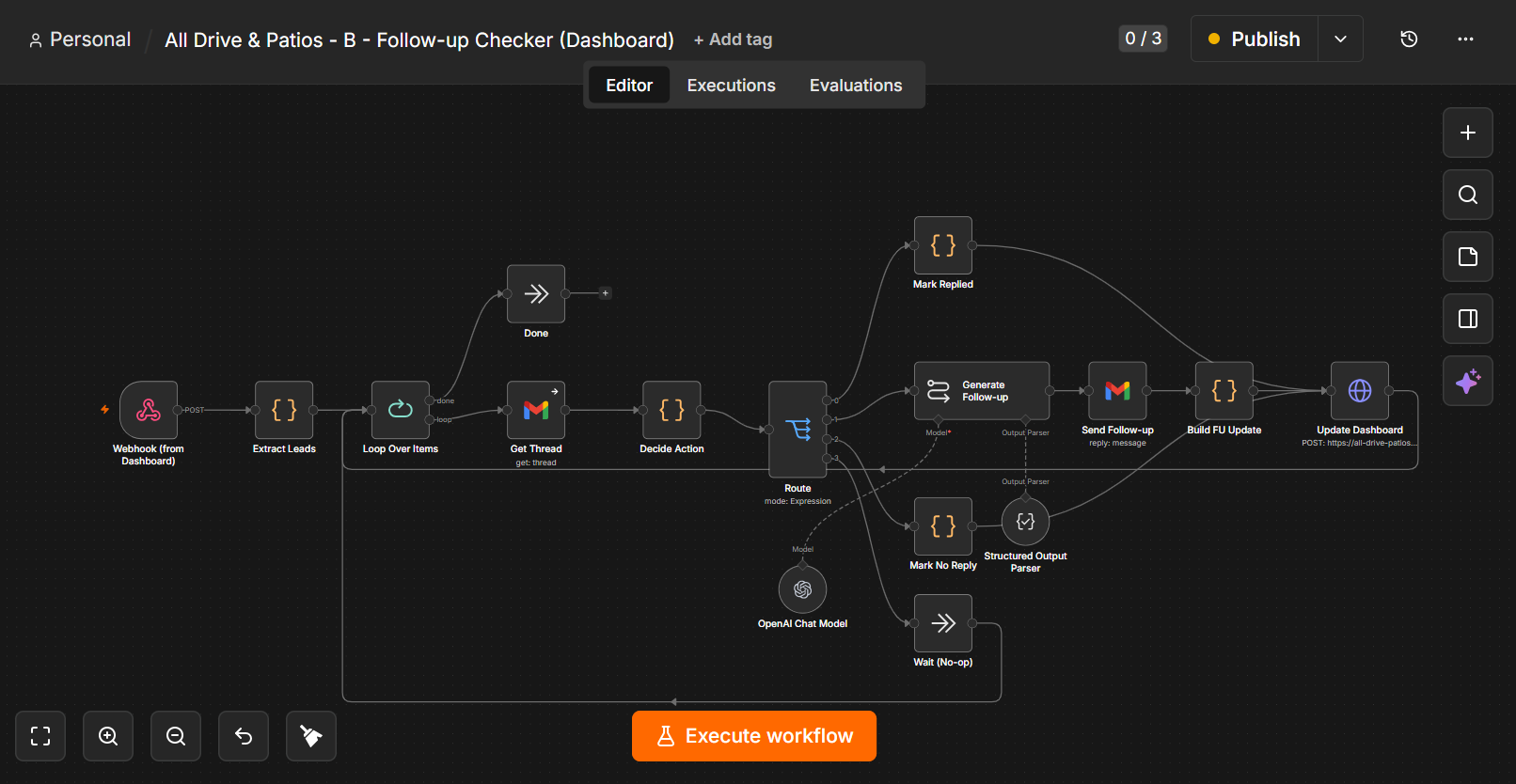
Task: Switch to the Evaluations tab
Action: click(x=856, y=86)
